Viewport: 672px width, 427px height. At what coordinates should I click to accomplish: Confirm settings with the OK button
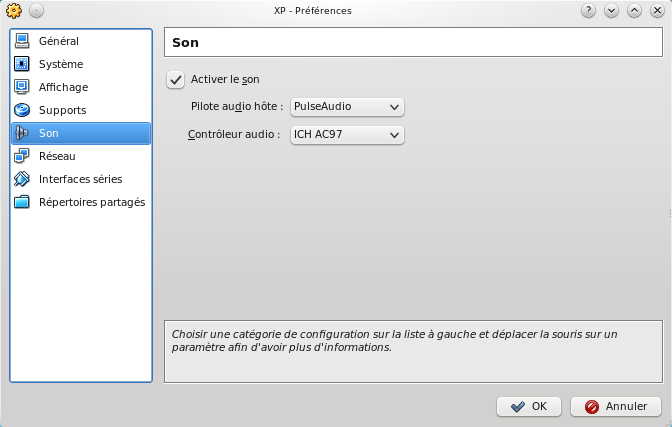point(528,407)
